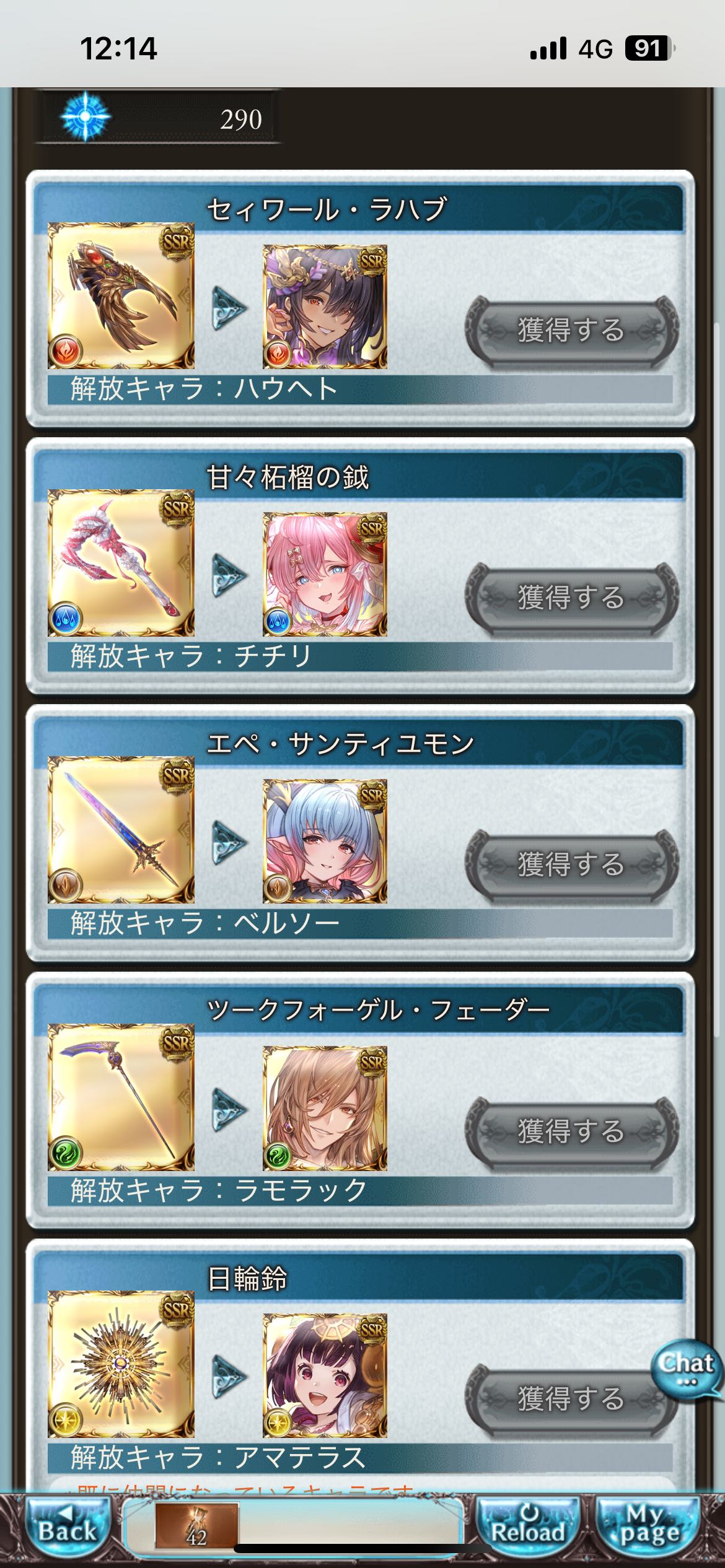The height and width of the screenshot is (1568, 725).
Task: Tap the 甘々柘榴の鉞 axe weapon icon
Action: (x=121, y=563)
